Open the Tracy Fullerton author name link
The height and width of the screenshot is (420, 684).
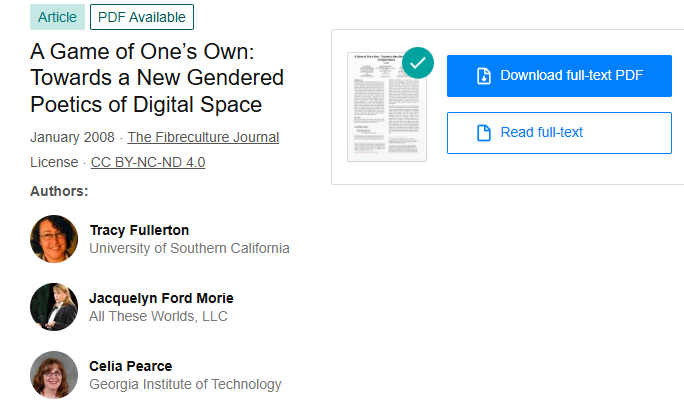pyautogui.click(x=139, y=230)
